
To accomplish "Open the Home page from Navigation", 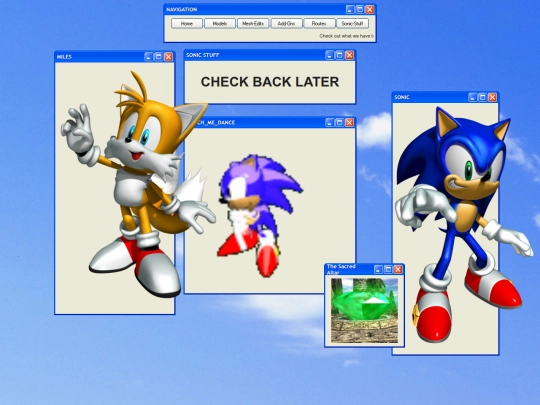I will pos(187,23).
